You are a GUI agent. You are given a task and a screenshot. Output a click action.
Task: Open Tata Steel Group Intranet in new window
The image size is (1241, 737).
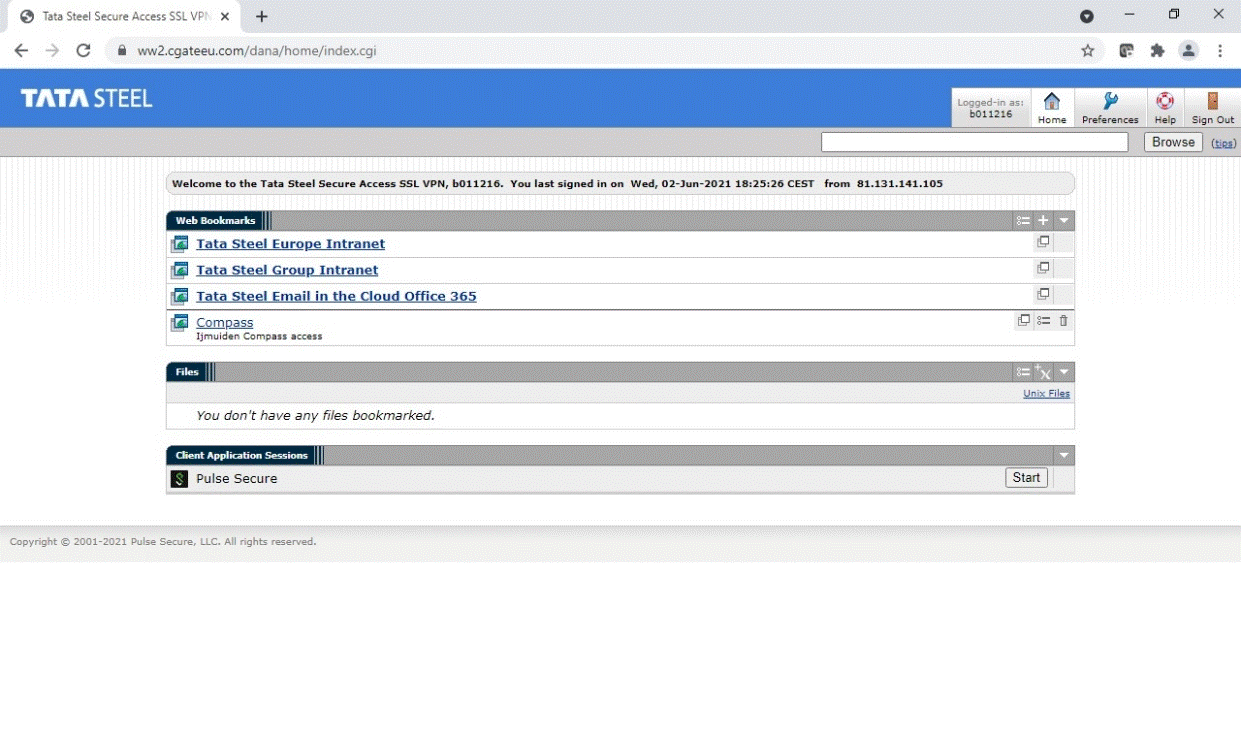click(x=1043, y=268)
